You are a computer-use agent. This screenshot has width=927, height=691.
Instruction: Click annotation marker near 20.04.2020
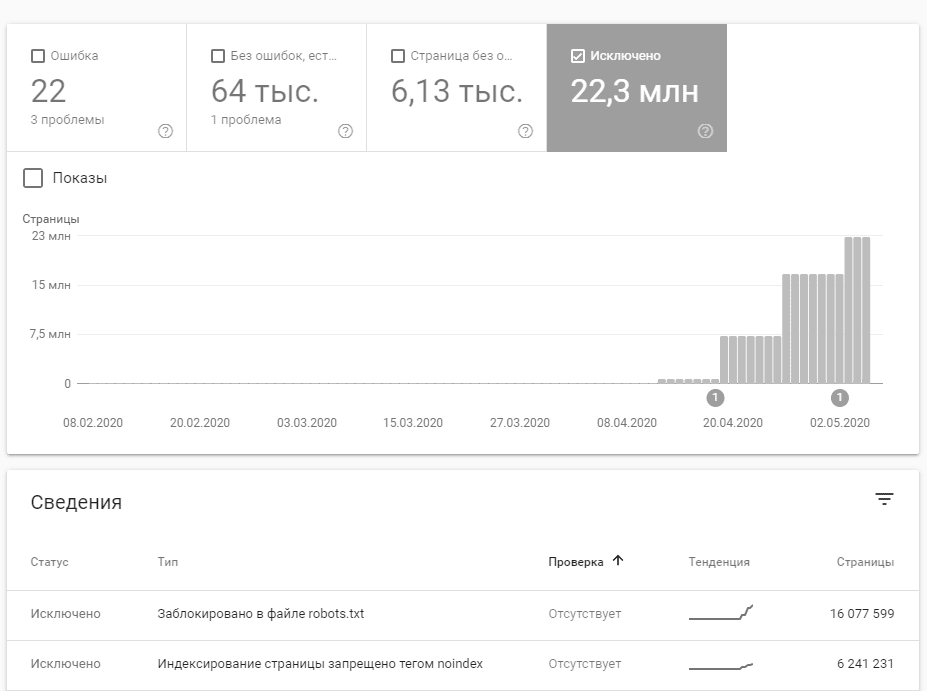point(715,398)
